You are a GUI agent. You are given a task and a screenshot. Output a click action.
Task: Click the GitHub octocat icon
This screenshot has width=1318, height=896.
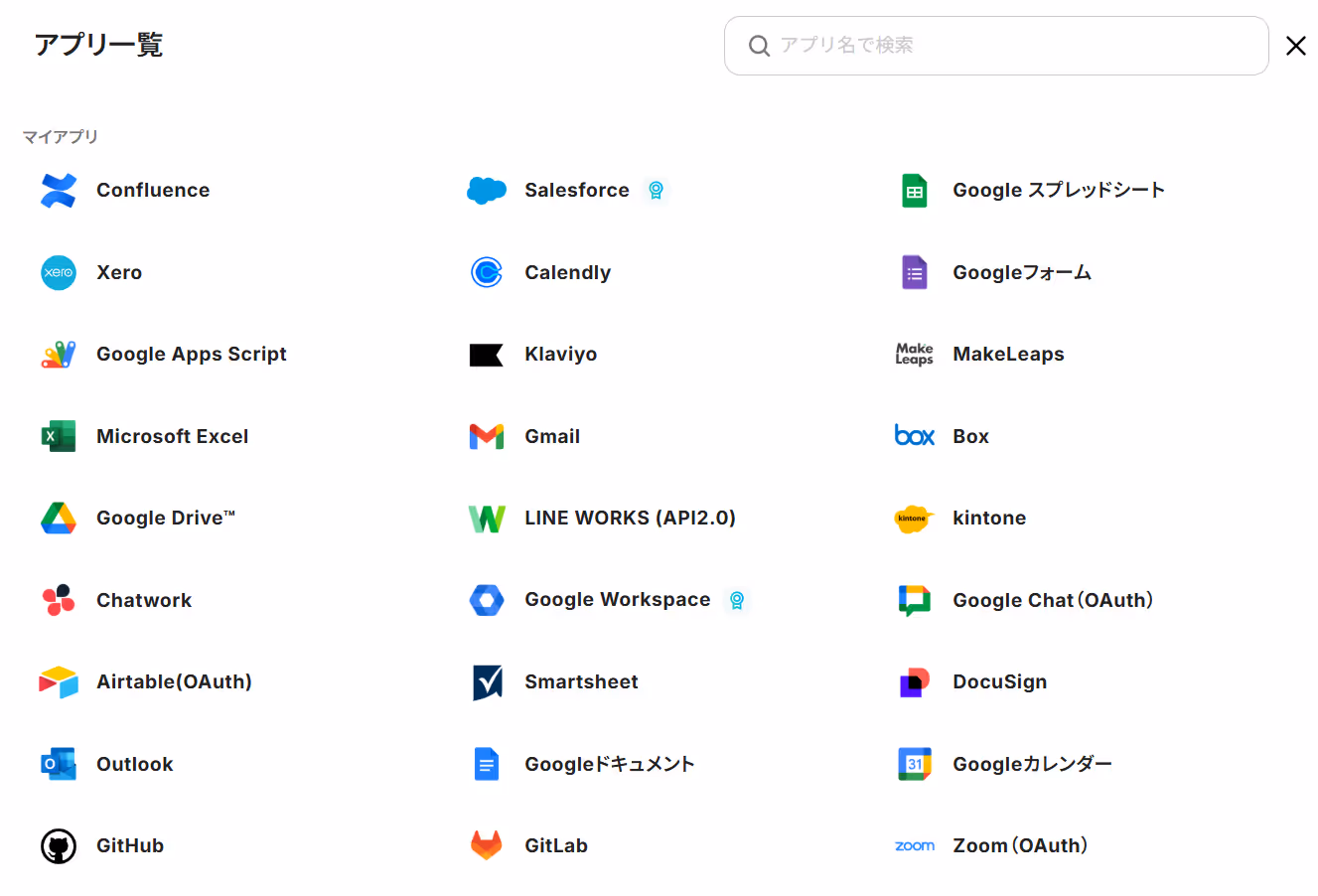pyautogui.click(x=59, y=846)
